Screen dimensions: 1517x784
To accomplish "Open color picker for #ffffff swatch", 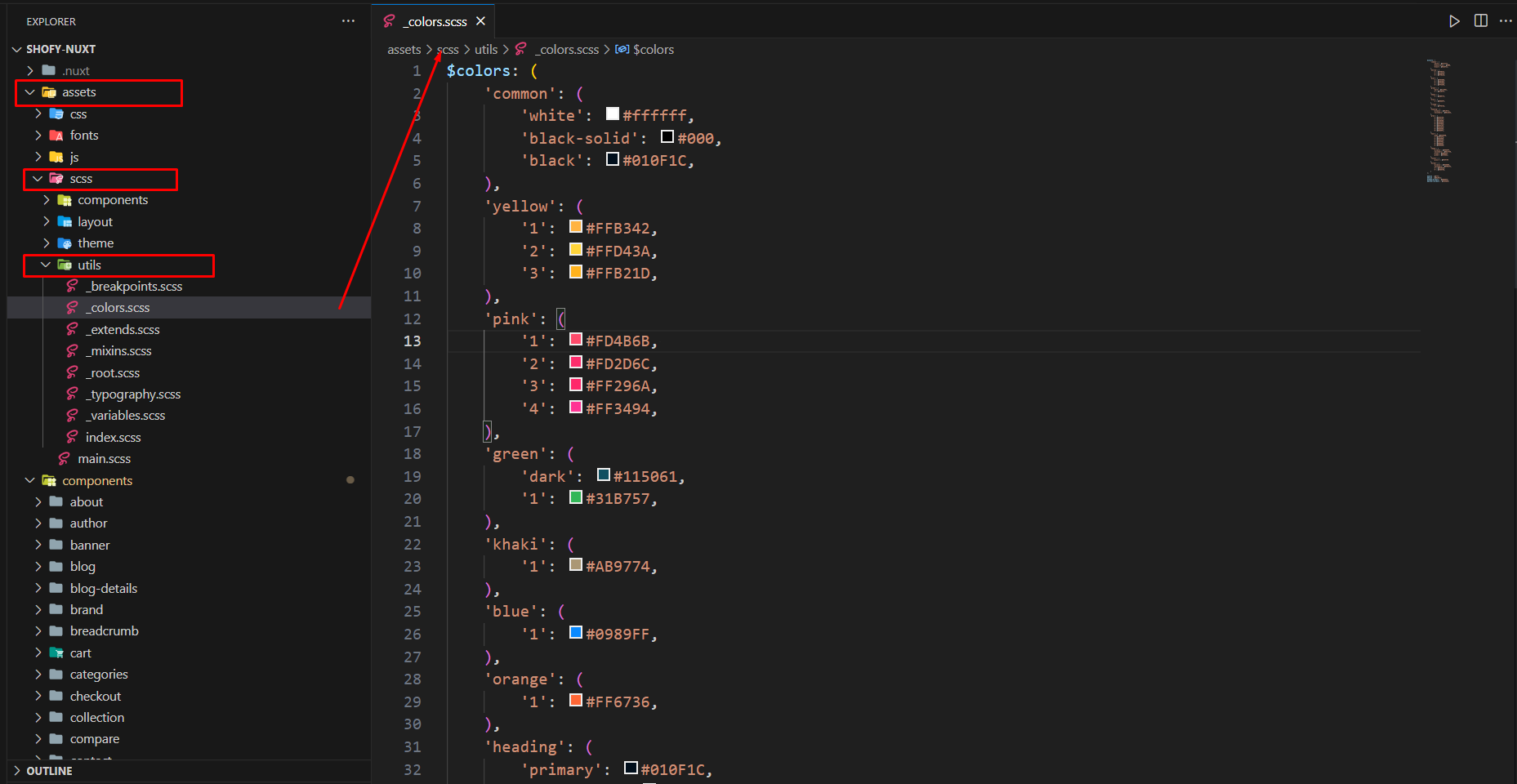I will click(x=613, y=114).
